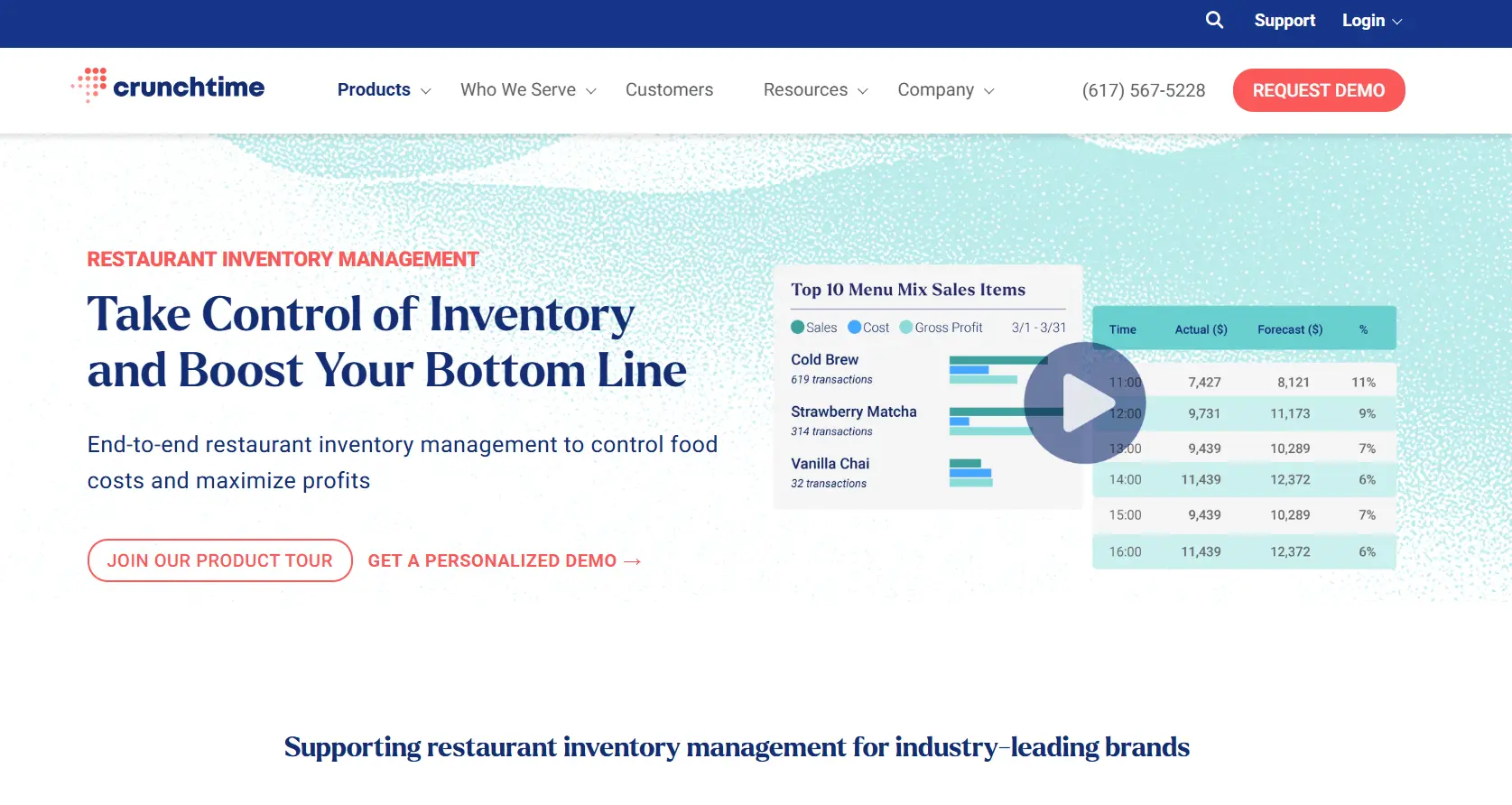1512x805 pixels.
Task: Open the Support link
Action: coord(1285,20)
